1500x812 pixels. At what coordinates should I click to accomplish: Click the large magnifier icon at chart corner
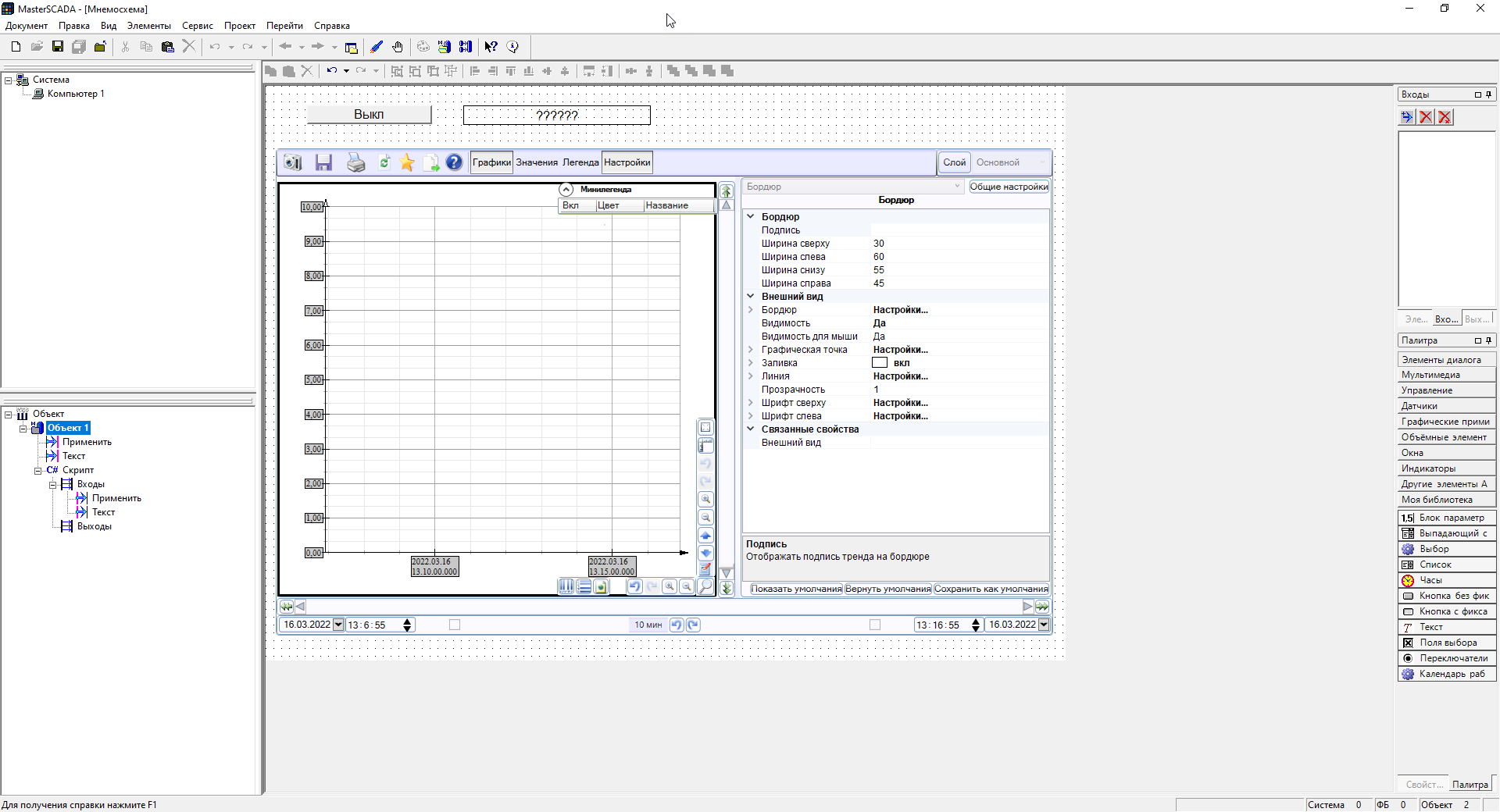tap(705, 586)
